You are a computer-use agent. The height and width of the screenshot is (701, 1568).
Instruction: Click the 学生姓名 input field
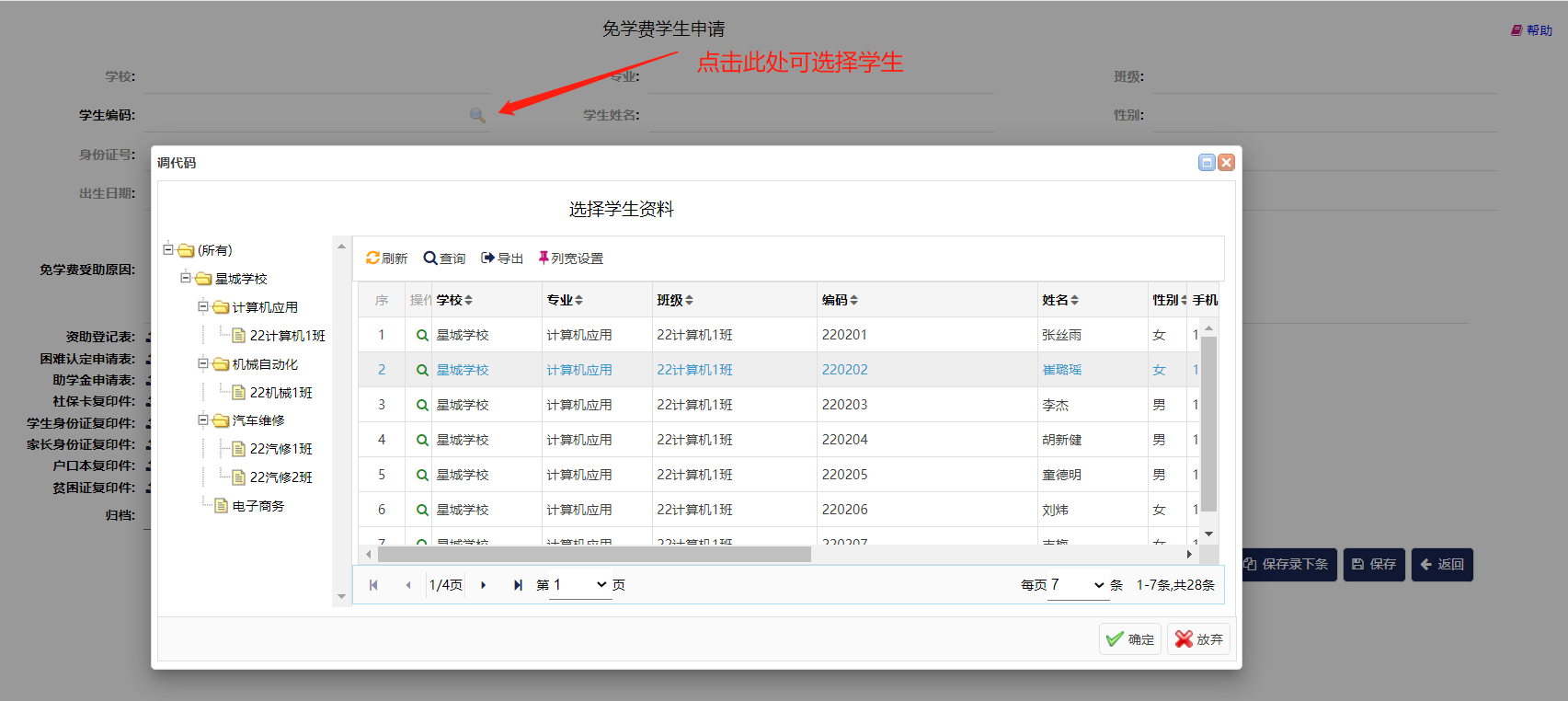click(821, 115)
